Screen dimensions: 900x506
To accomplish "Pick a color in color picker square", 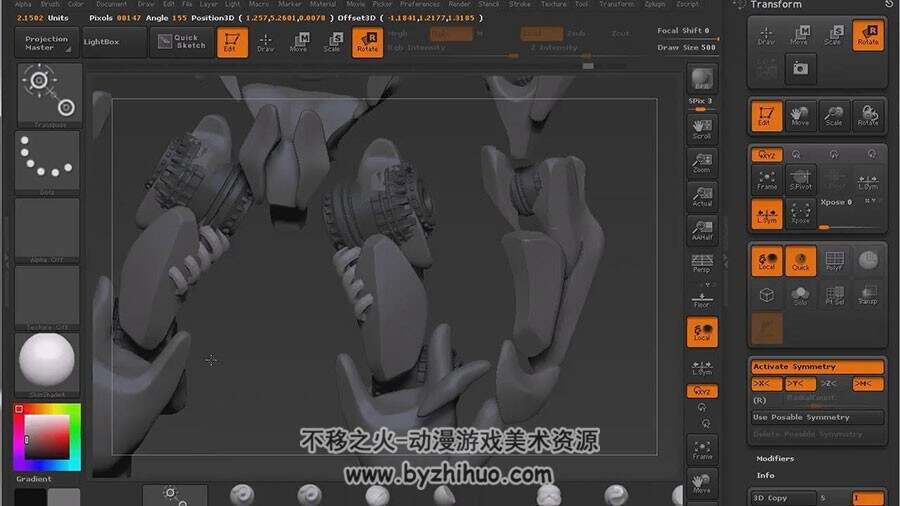I will point(46,437).
